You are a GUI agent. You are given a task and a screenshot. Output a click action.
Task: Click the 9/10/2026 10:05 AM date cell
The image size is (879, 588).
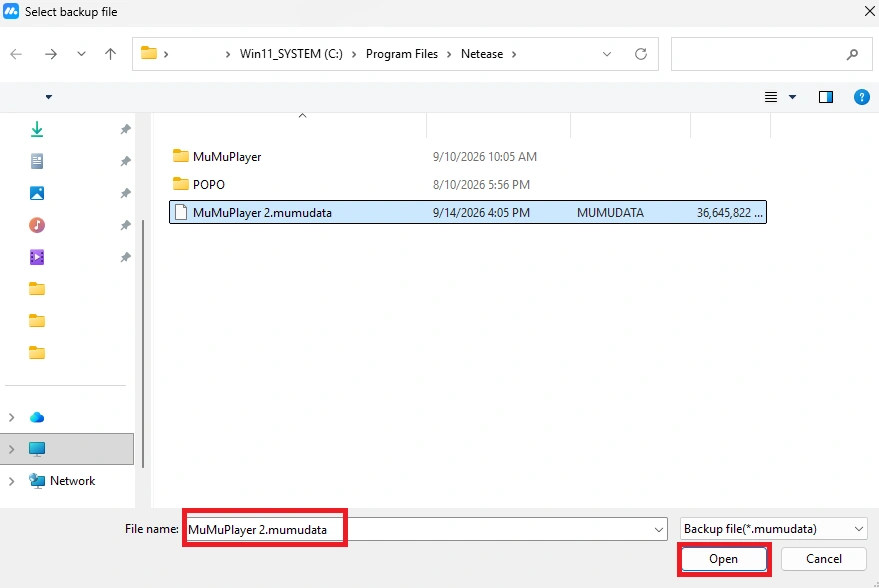(x=484, y=156)
